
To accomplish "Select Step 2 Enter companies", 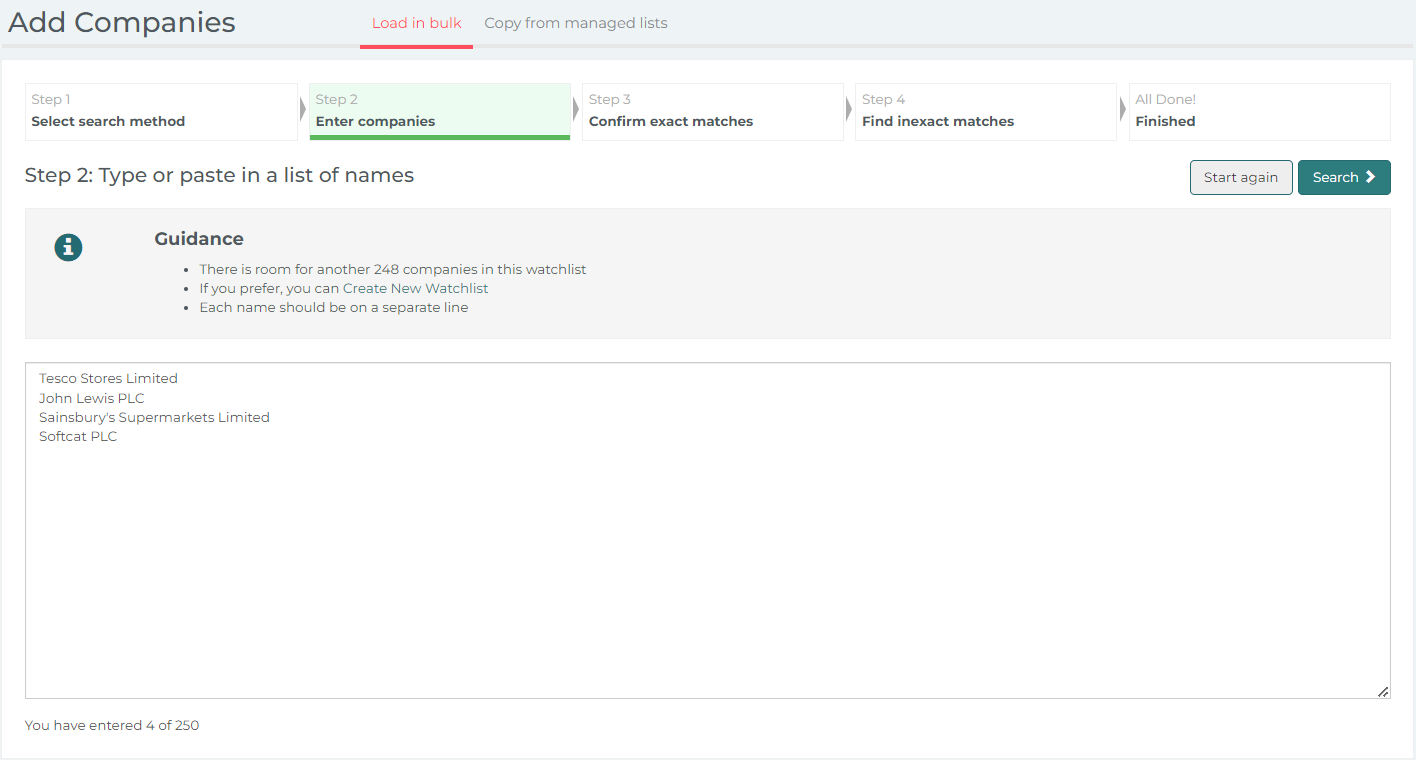I will tap(440, 111).
